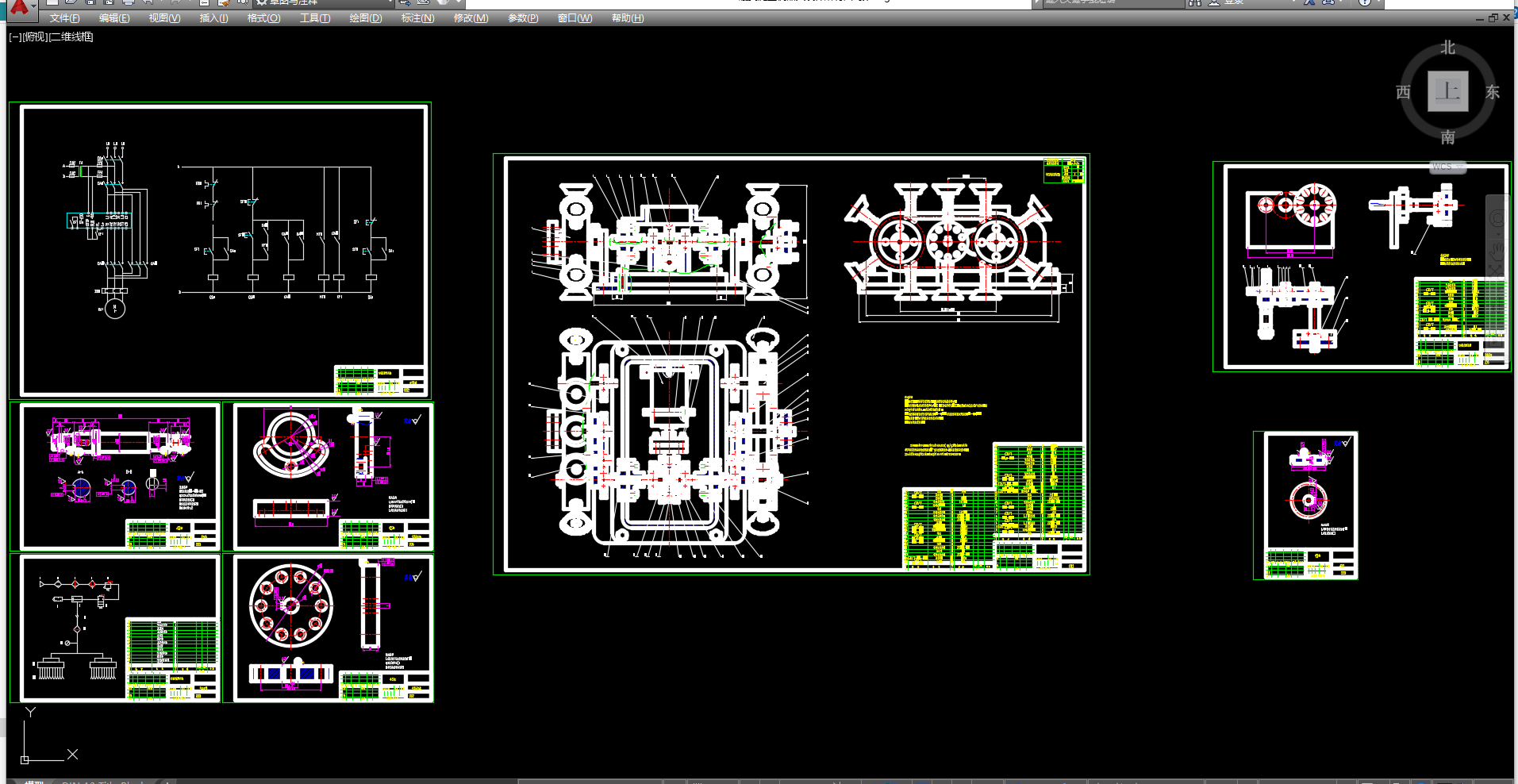The width and height of the screenshot is (1518, 784).
Task: Open the 标注(N) menu
Action: (417, 18)
